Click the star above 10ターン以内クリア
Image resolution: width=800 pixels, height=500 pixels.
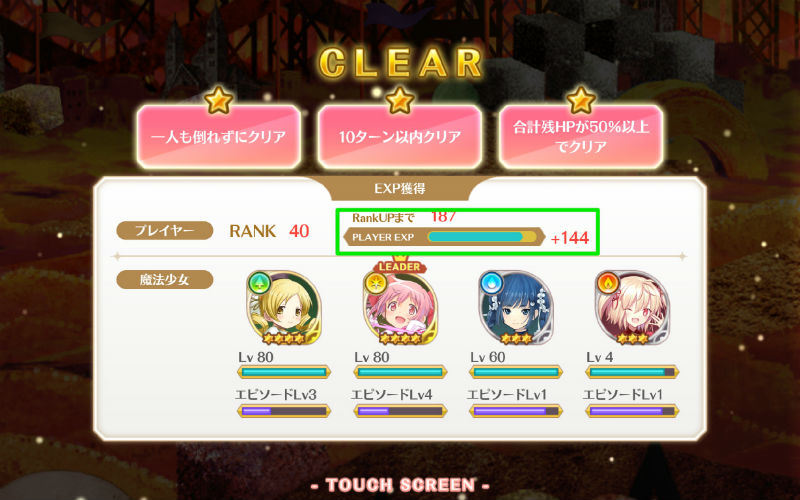coord(399,100)
